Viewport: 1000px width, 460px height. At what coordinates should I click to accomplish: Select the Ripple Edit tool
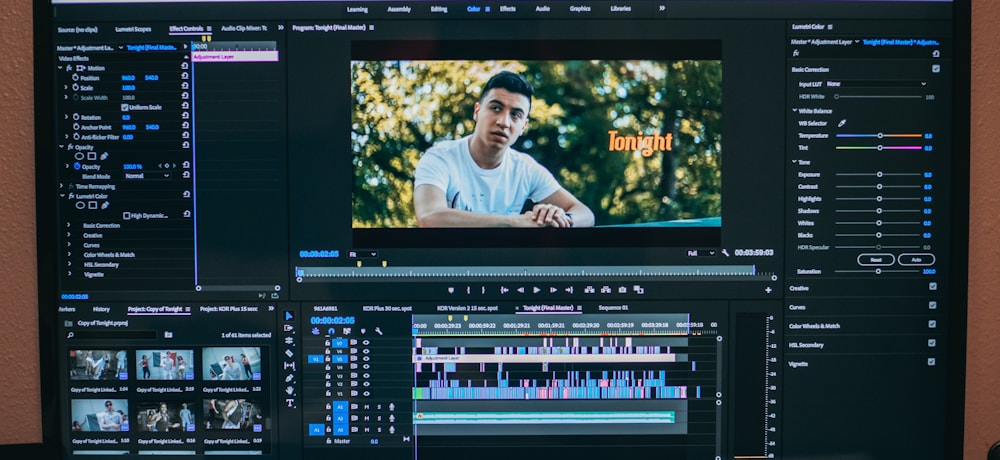click(x=289, y=341)
